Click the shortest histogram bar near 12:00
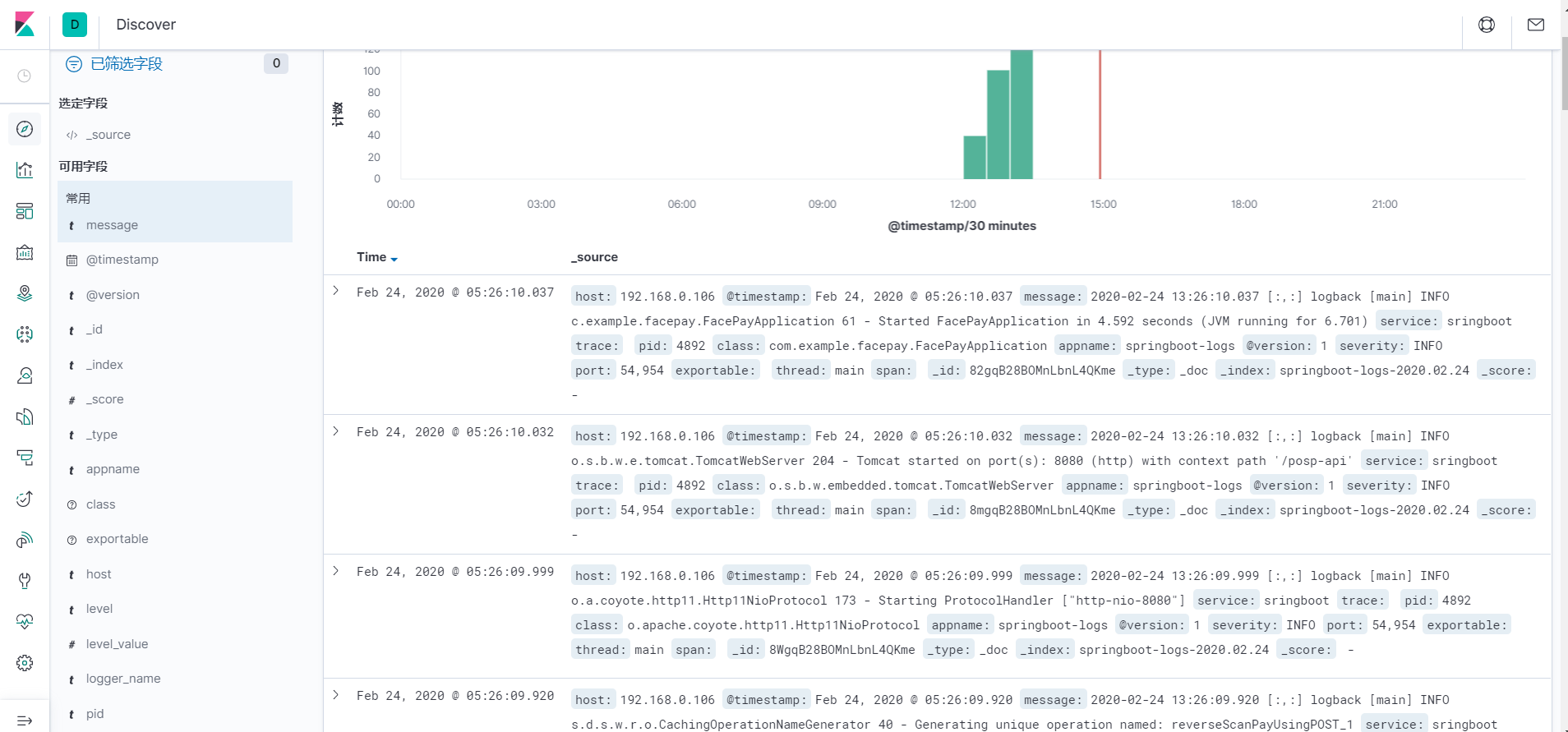Image resolution: width=1568 pixels, height=732 pixels. click(975, 157)
